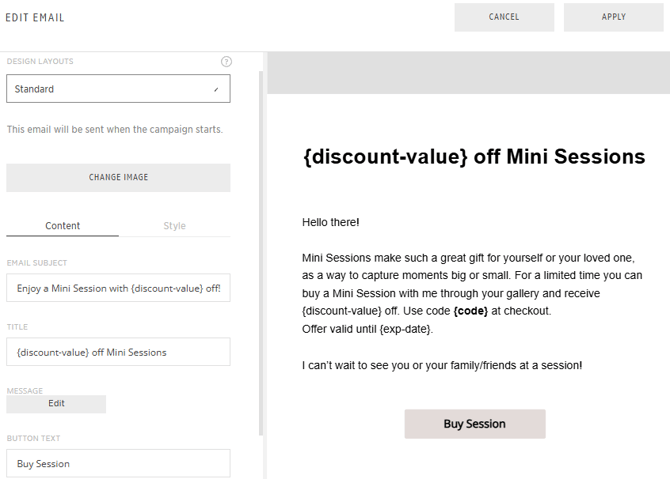Click the bold {code} placeholder in preview
Viewport: 670px width, 479px height.
point(470,311)
